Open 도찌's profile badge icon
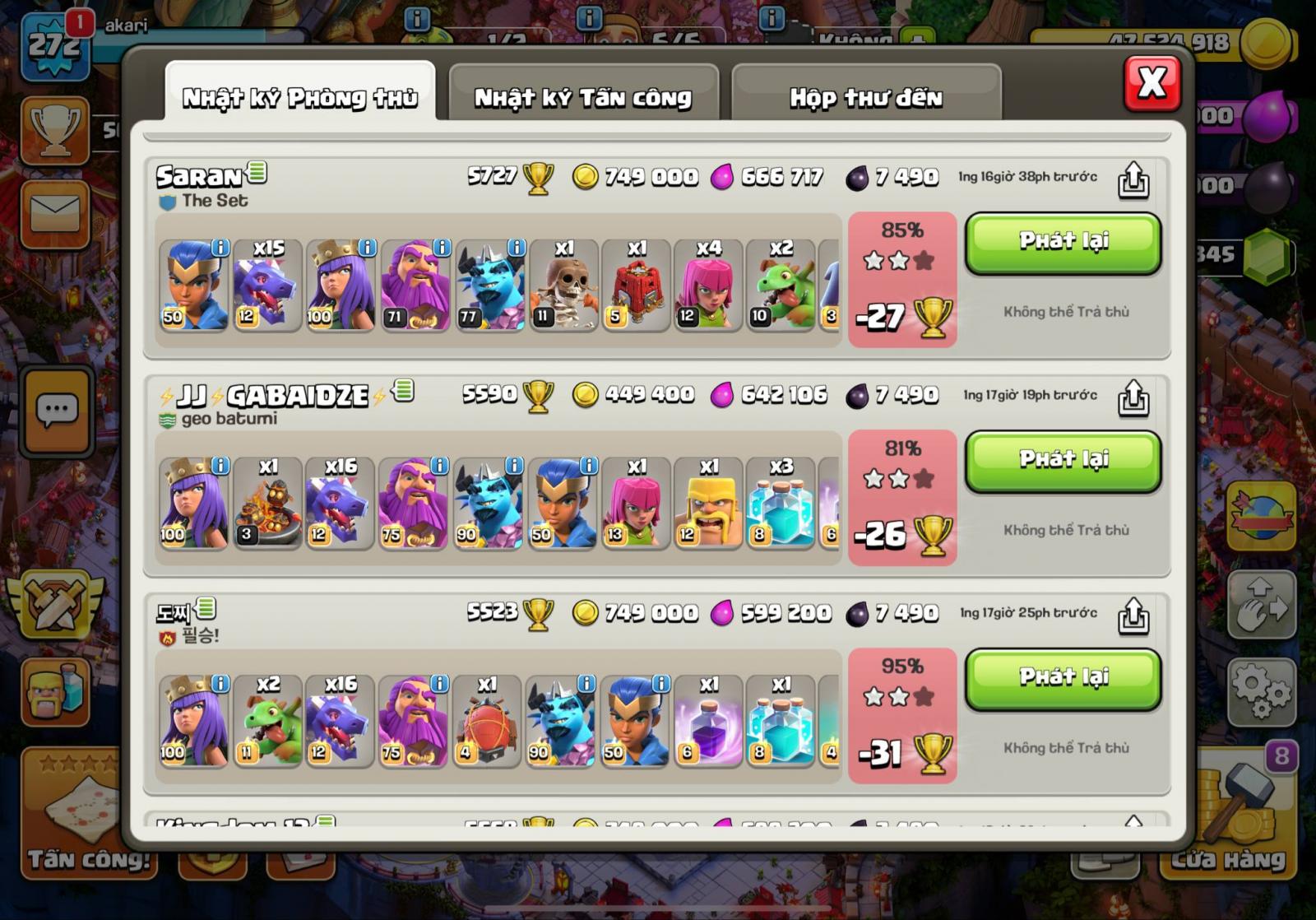The image size is (1316, 920). (206, 608)
